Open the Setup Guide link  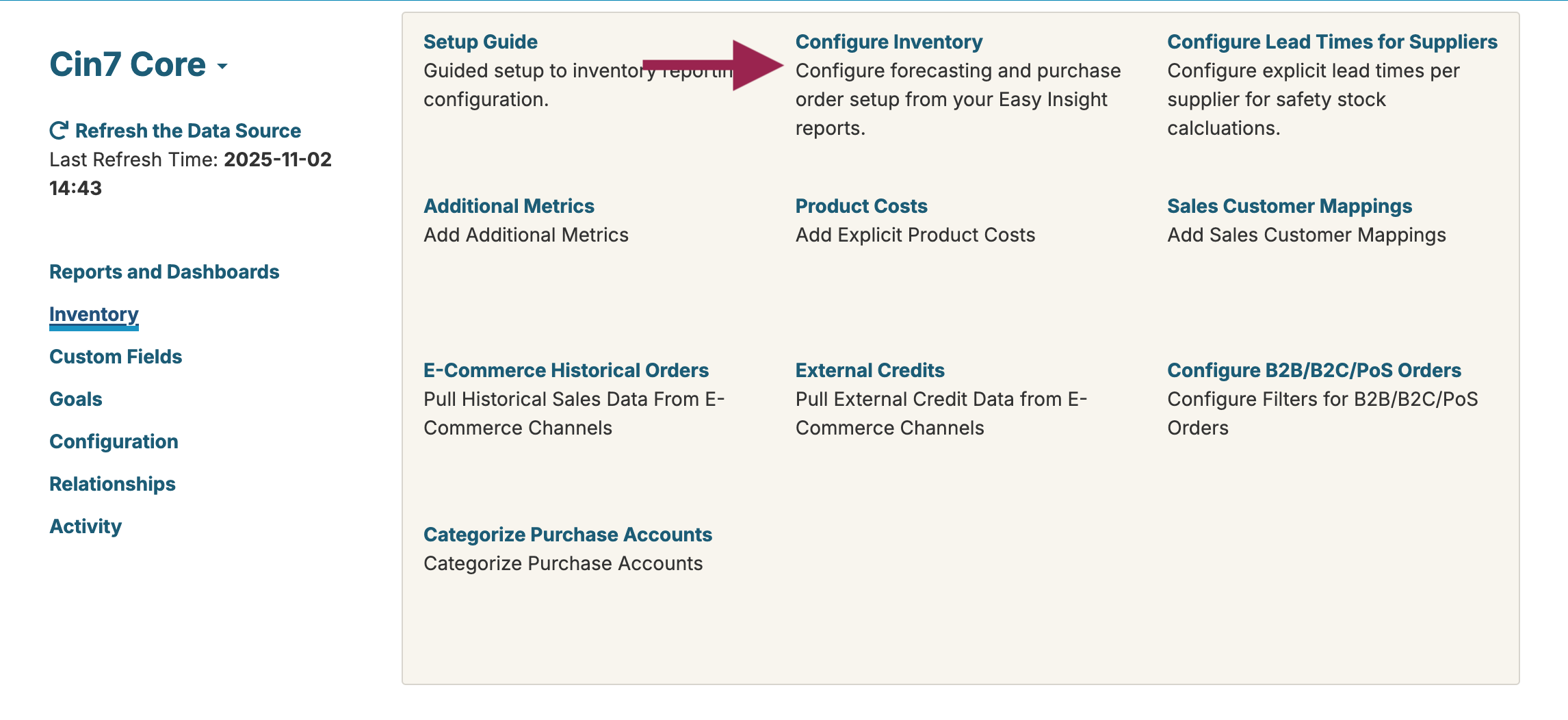pyautogui.click(x=480, y=42)
